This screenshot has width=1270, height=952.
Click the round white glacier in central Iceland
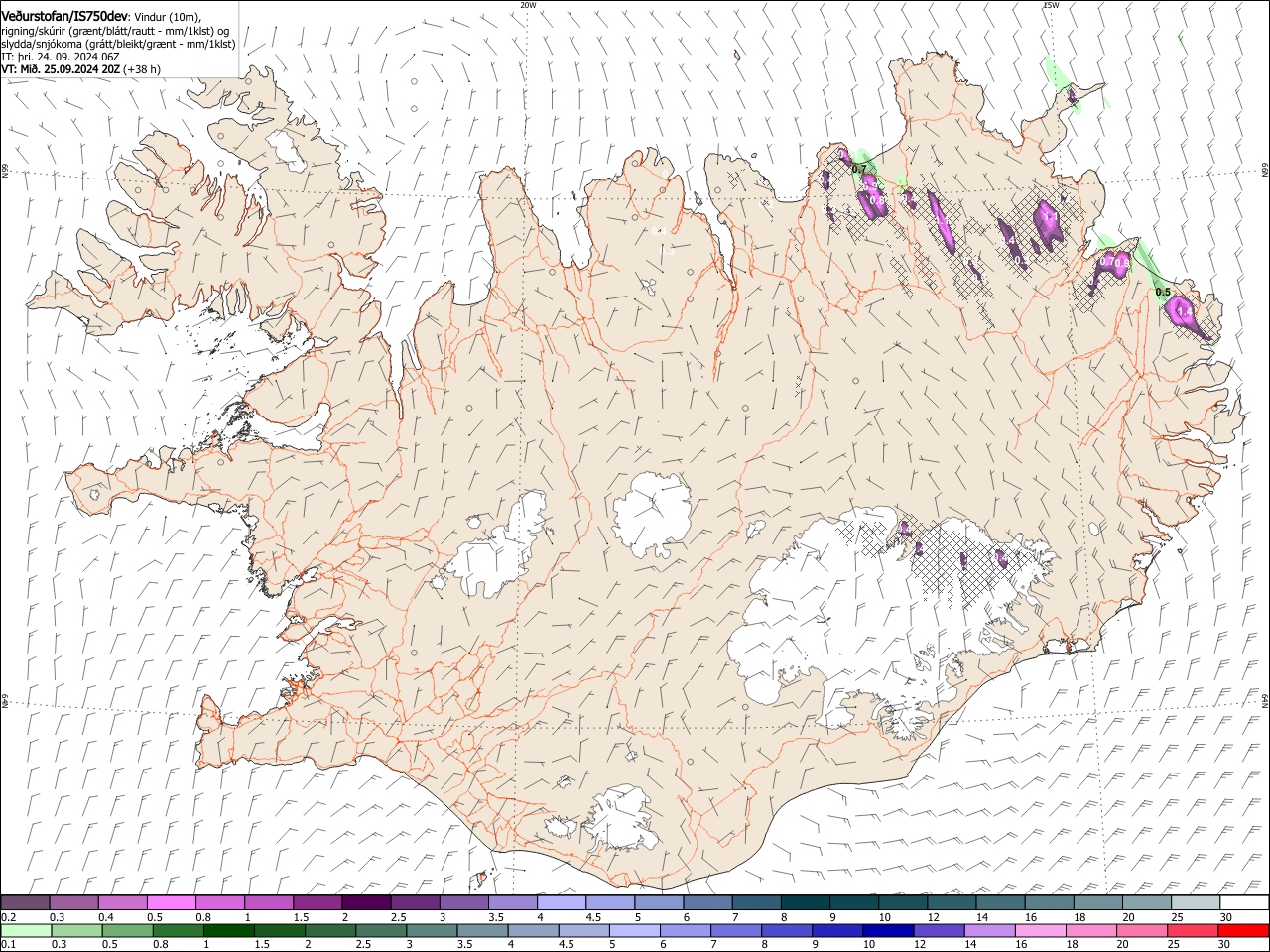coord(652,514)
